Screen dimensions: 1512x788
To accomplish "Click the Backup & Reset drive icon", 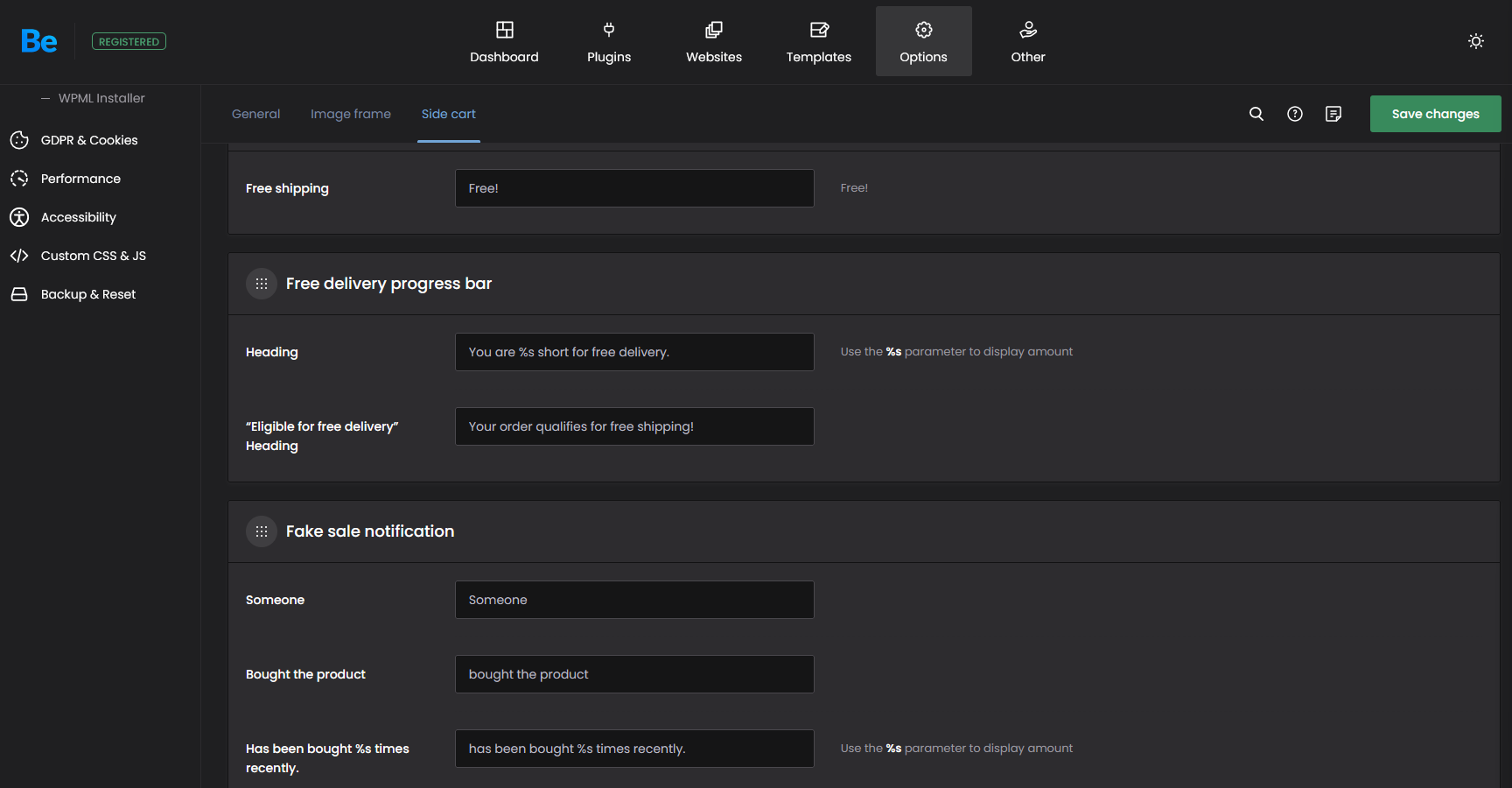I will pos(19,294).
